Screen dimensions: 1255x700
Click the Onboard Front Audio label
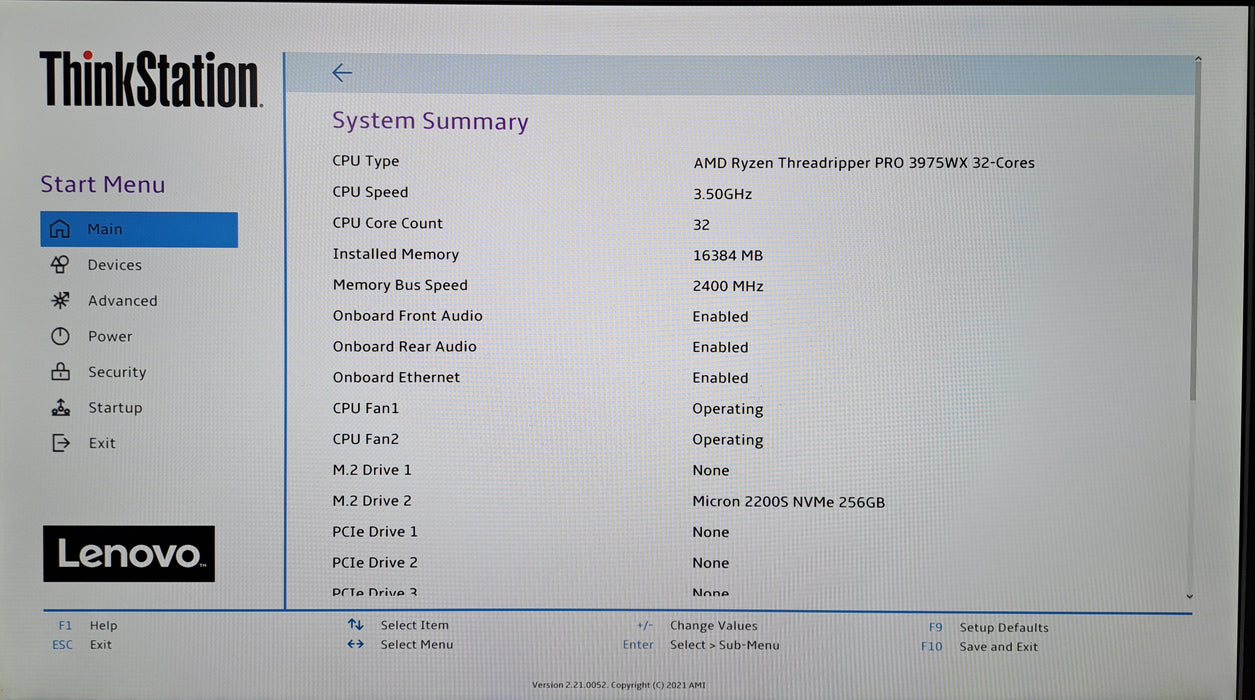click(x=408, y=316)
